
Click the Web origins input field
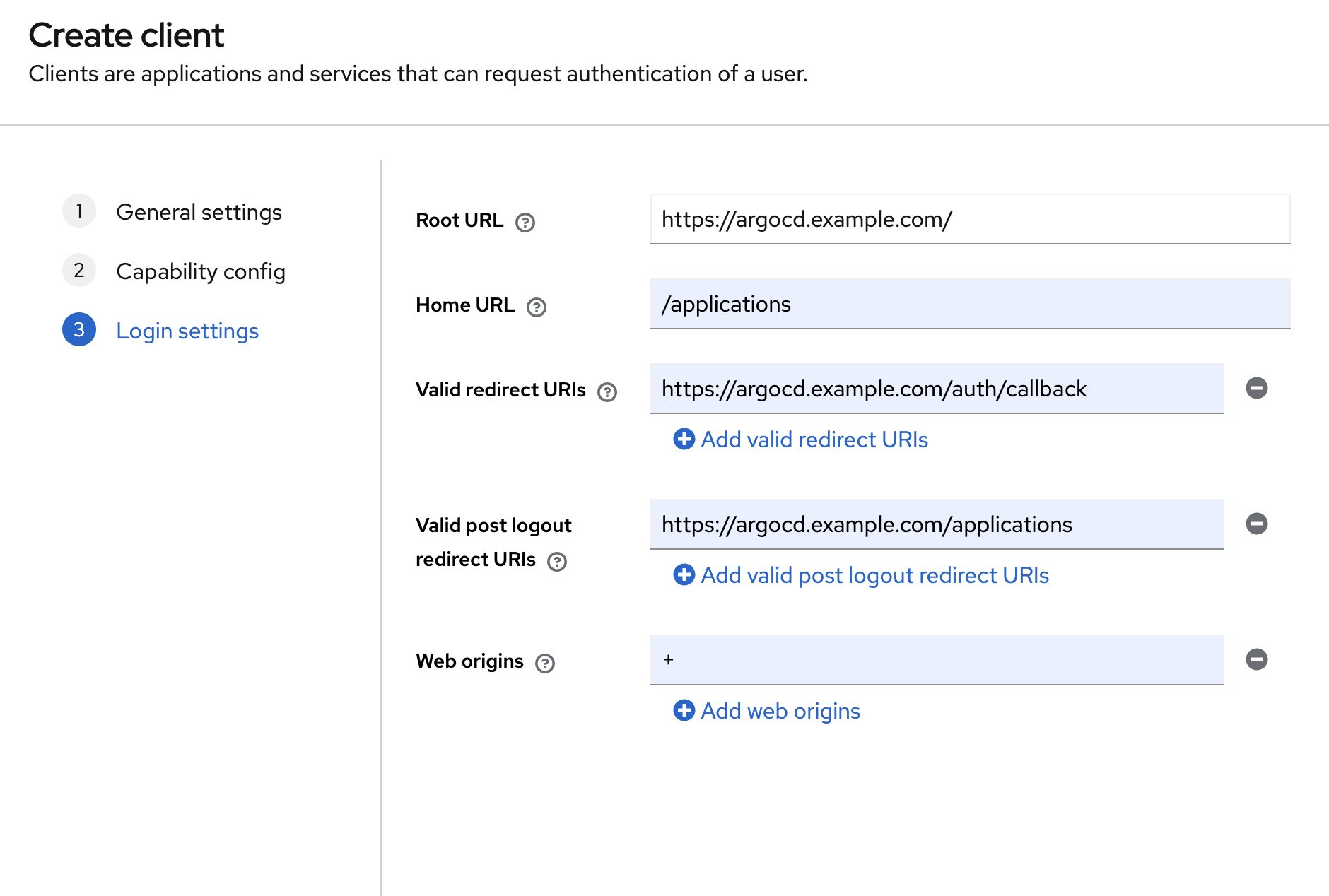[937, 660]
